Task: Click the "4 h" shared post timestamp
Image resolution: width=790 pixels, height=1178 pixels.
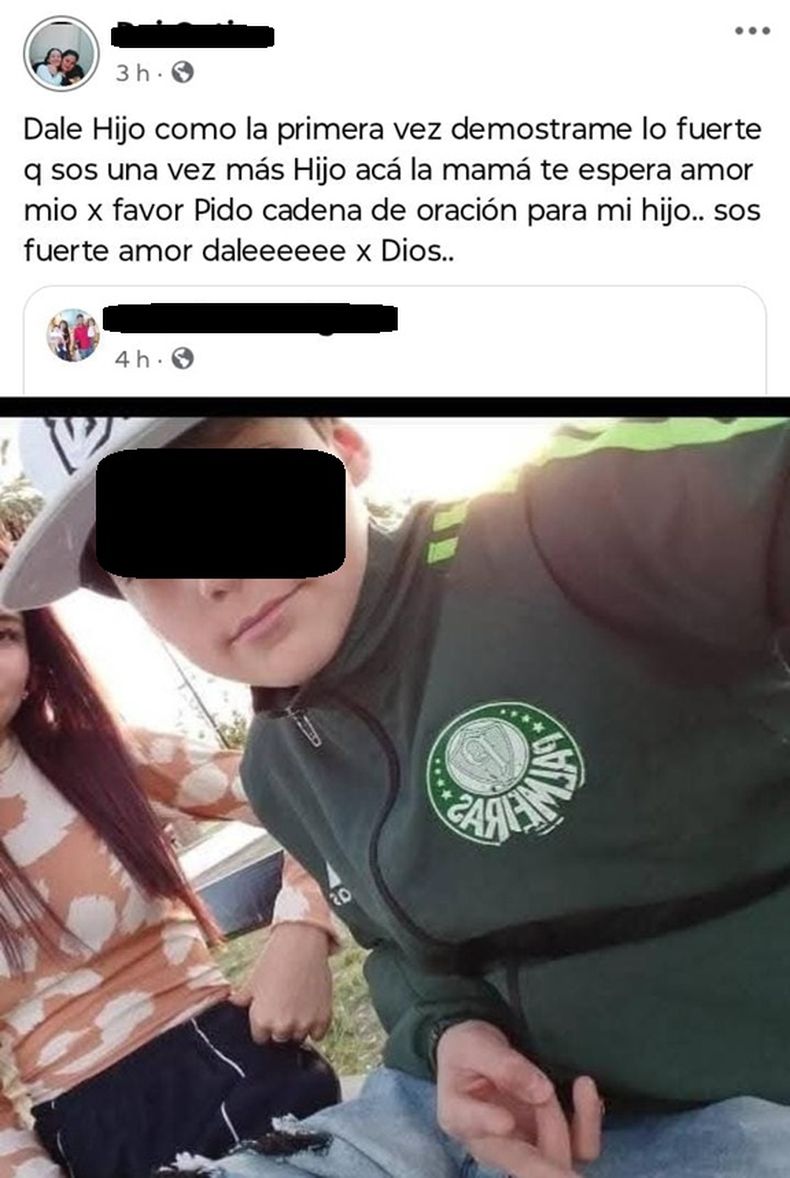Action: [132, 359]
